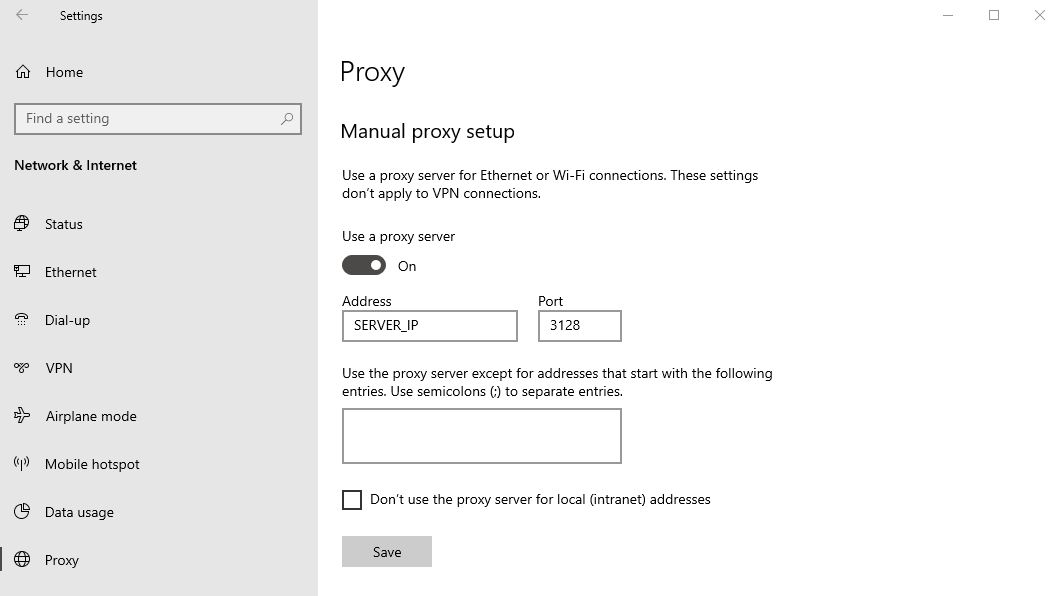The height and width of the screenshot is (596, 1056).
Task: Turn off the Use a proxy server switch
Action: pyautogui.click(x=364, y=265)
